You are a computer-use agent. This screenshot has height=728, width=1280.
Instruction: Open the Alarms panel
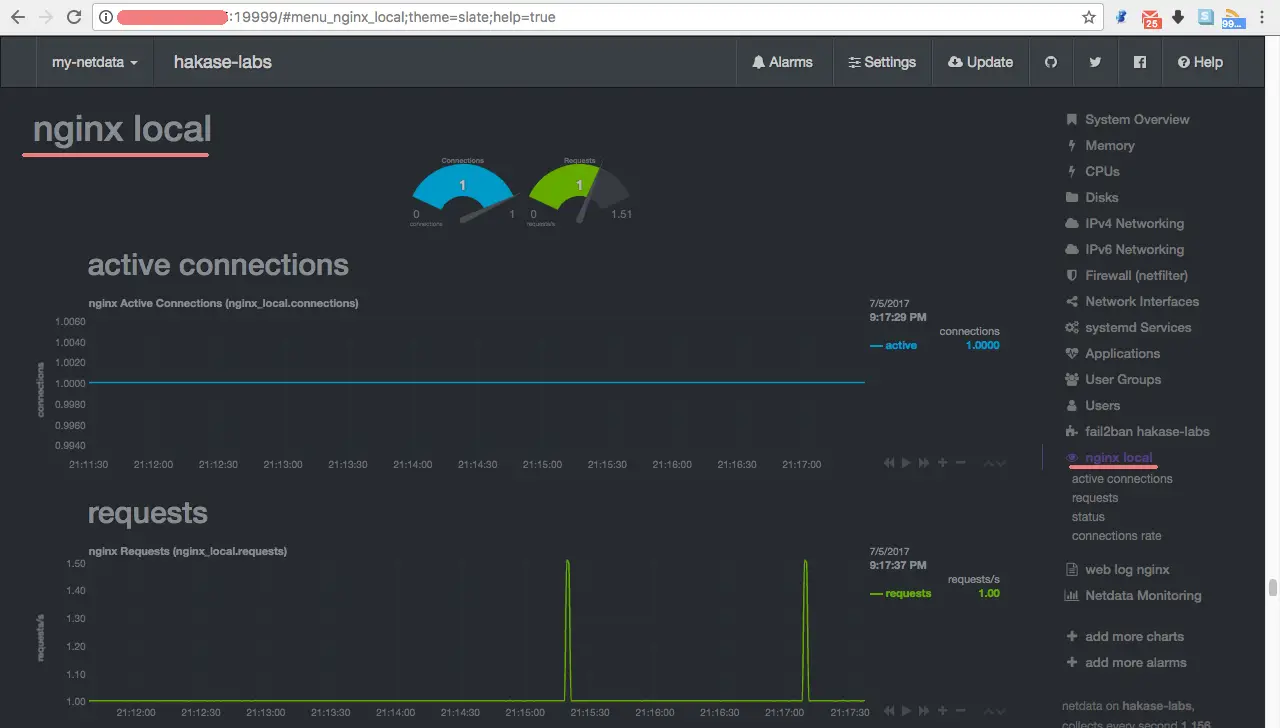coord(782,62)
